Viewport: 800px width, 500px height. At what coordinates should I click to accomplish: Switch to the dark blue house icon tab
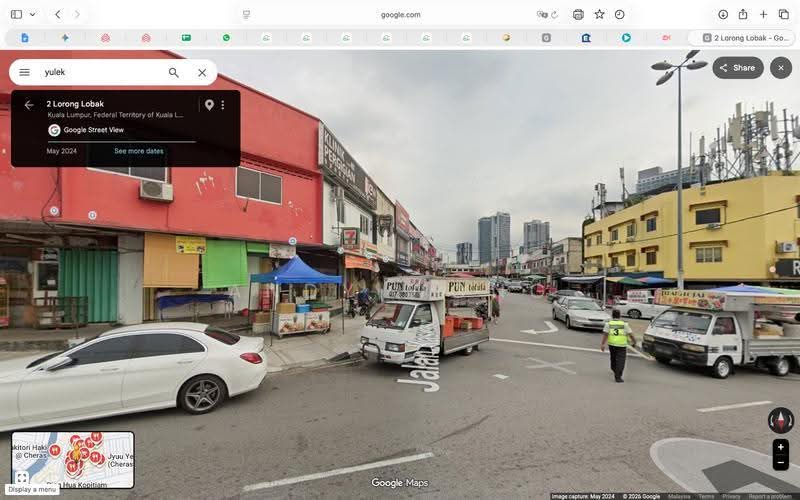(x=586, y=38)
